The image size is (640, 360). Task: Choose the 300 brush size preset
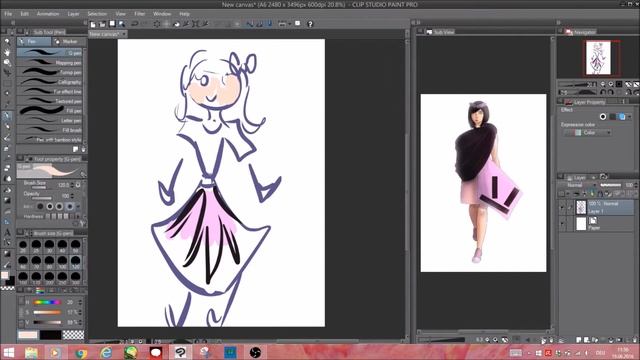point(76,278)
